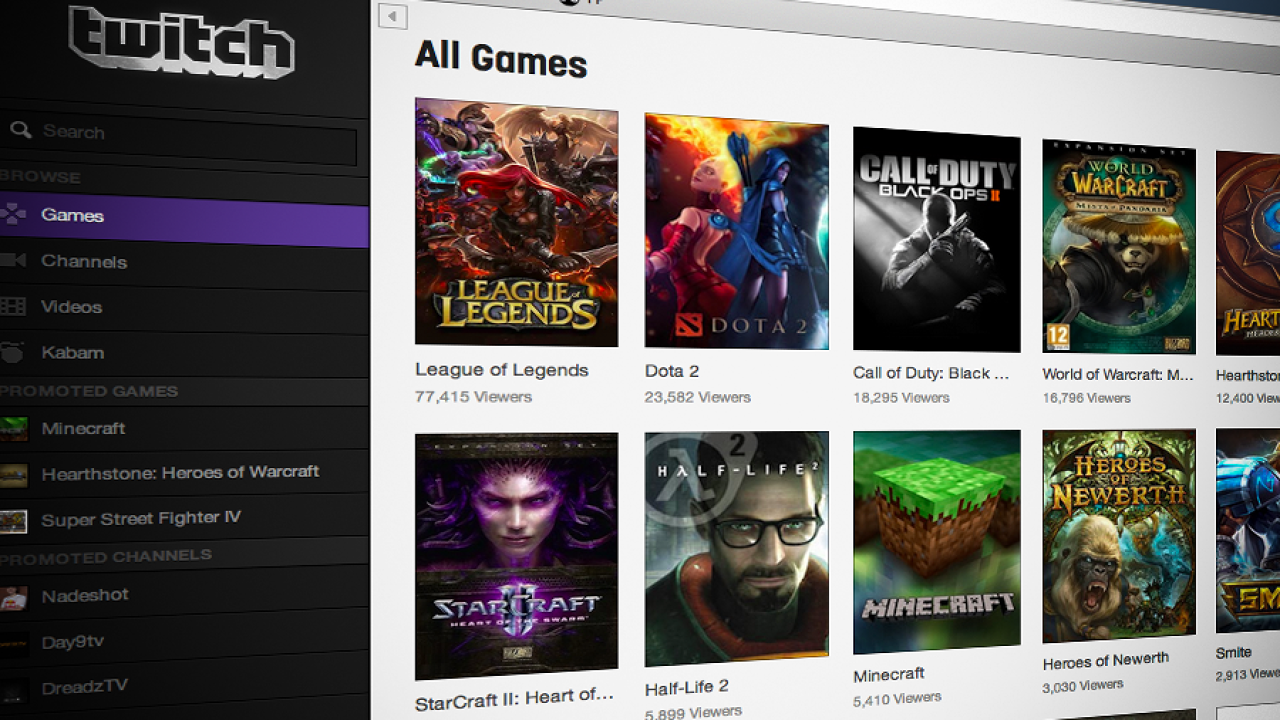The width and height of the screenshot is (1280, 720).
Task: Click the 23,582 Viewers text
Action: tap(698, 397)
